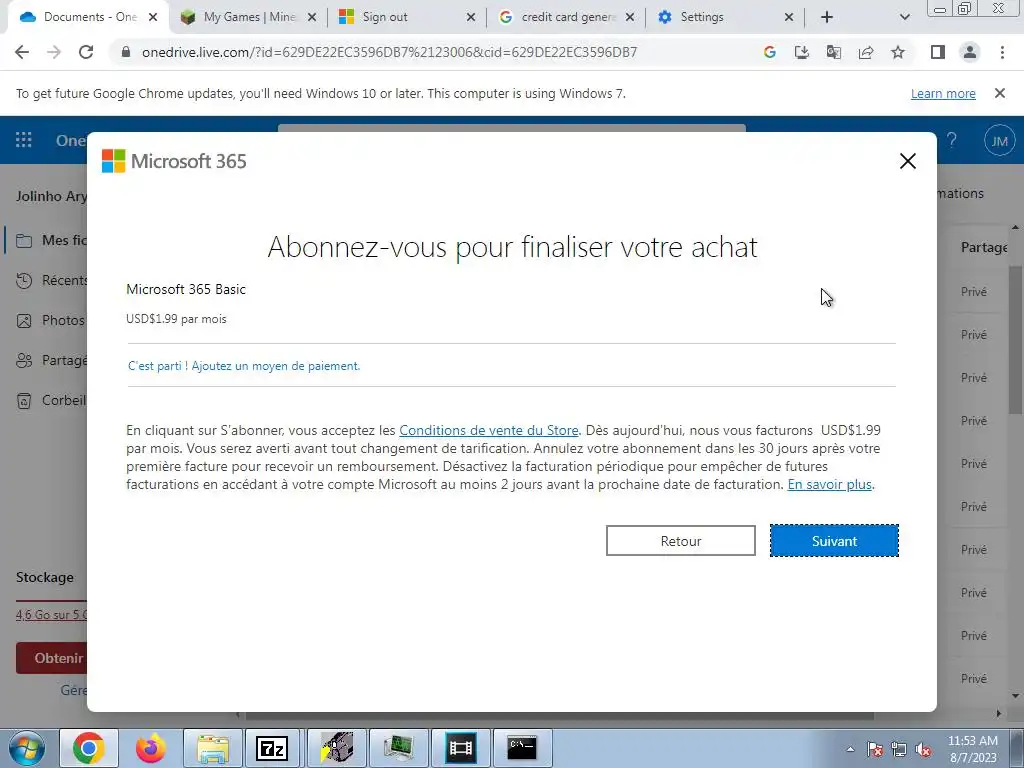The width and height of the screenshot is (1024, 768).
Task: Open the Chrome profile avatar
Action: tap(970, 52)
